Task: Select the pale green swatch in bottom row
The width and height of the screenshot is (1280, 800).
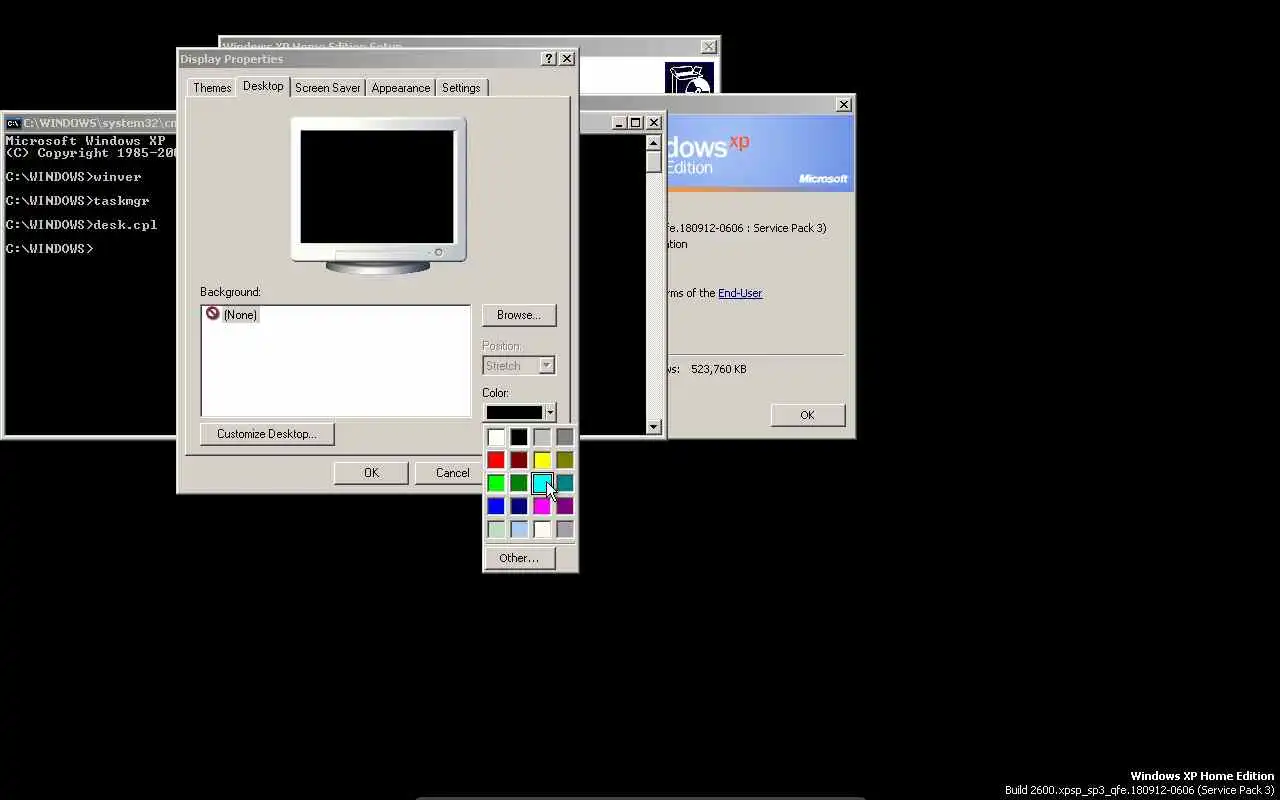Action: 496,529
